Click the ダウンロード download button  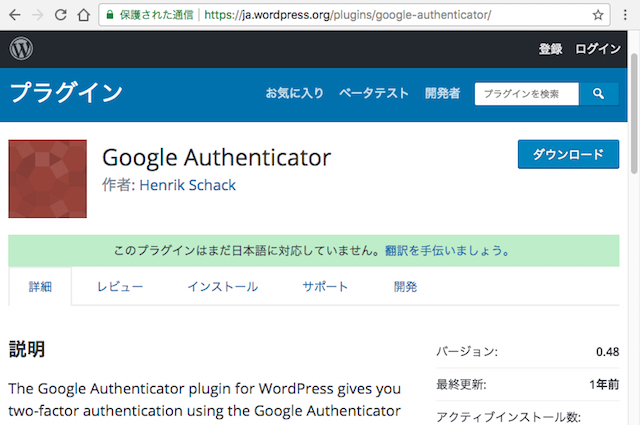point(568,154)
